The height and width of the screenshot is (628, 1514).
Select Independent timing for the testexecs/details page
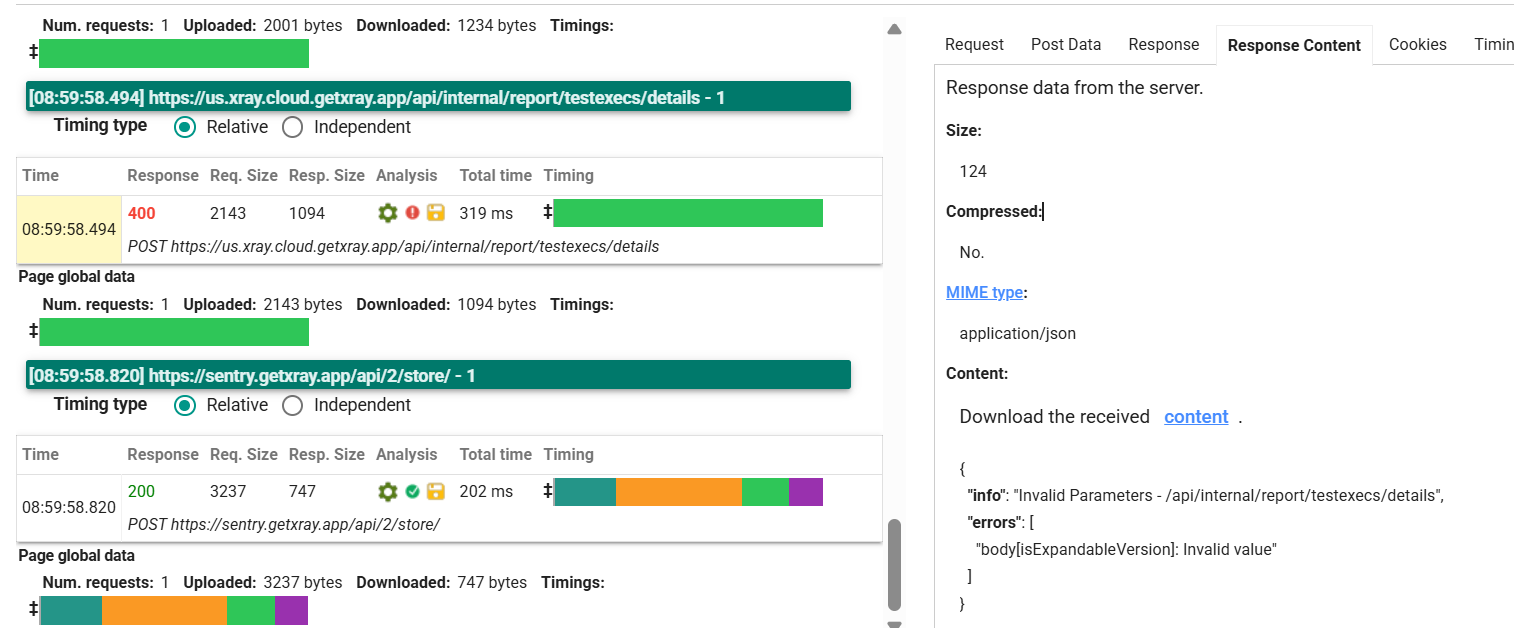pos(292,127)
